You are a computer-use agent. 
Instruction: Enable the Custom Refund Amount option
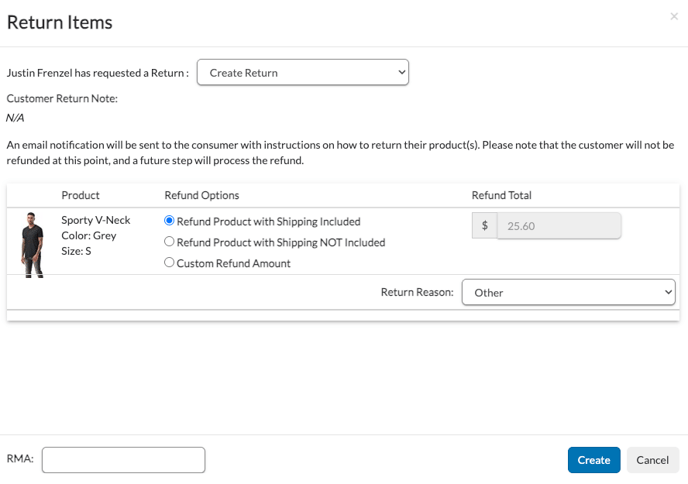tap(169, 263)
